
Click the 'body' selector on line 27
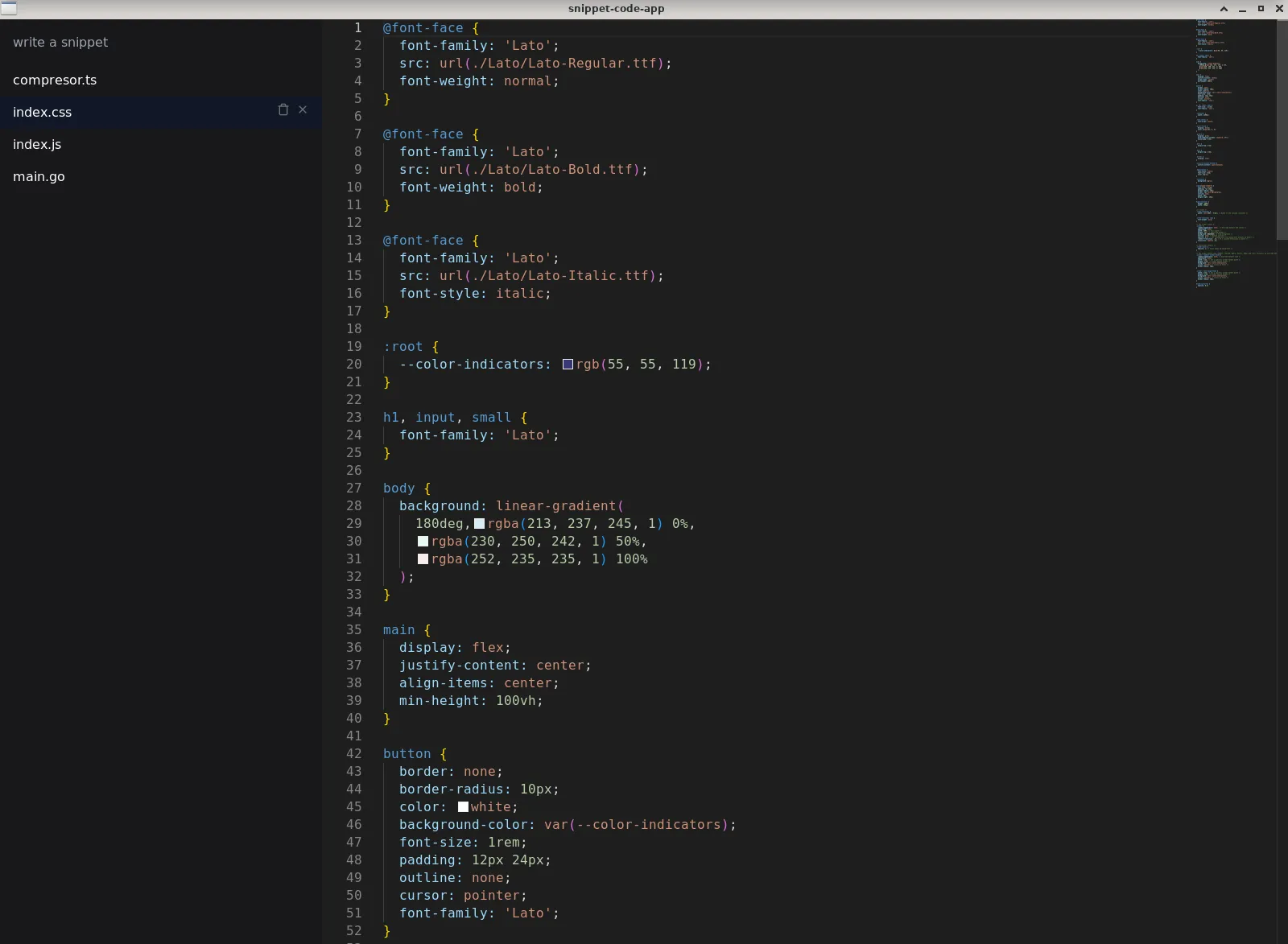pos(399,488)
